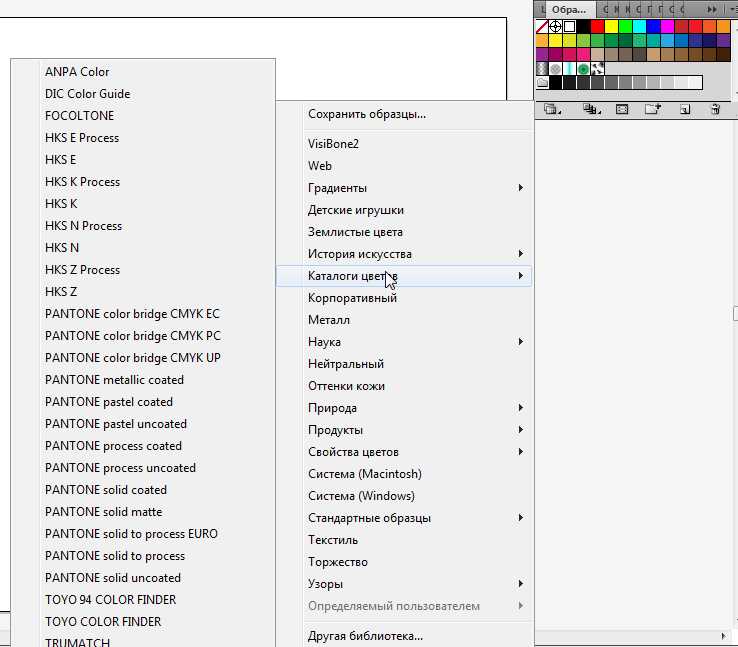Select the magenta swatch in top row
Image resolution: width=738 pixels, height=647 pixels.
tap(667, 26)
